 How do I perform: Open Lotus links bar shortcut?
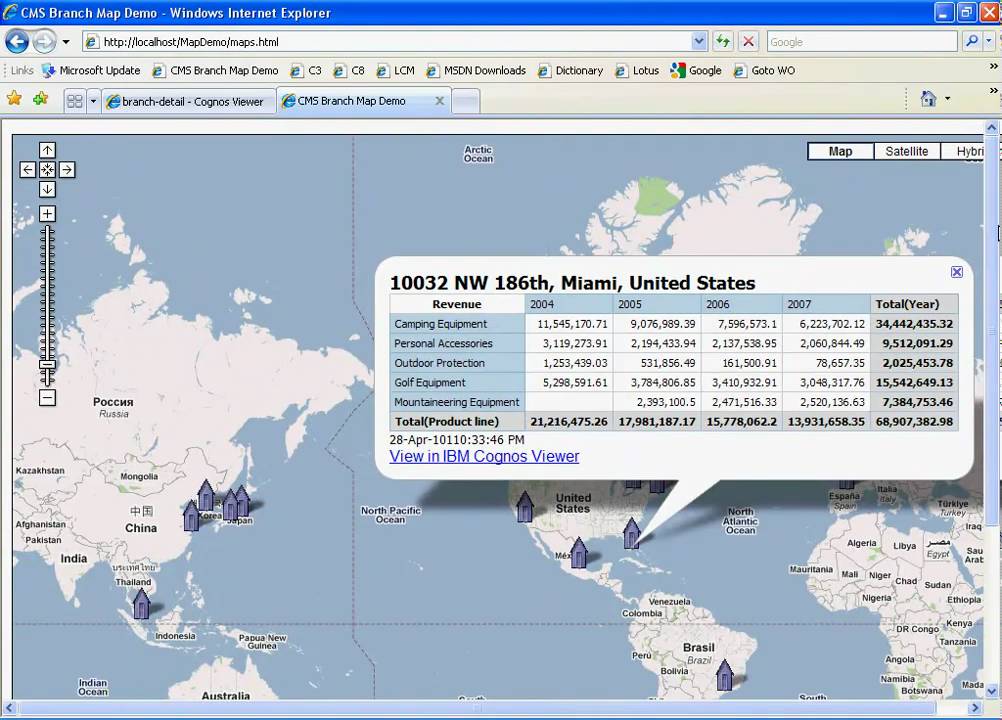point(637,70)
